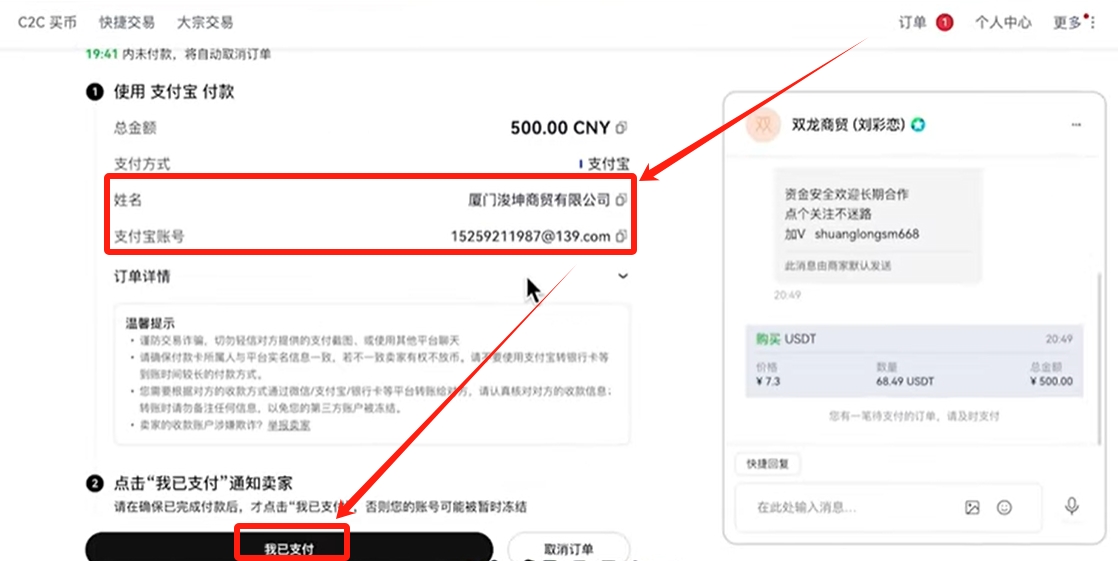Open the emoji picker in chat

tap(1004, 507)
